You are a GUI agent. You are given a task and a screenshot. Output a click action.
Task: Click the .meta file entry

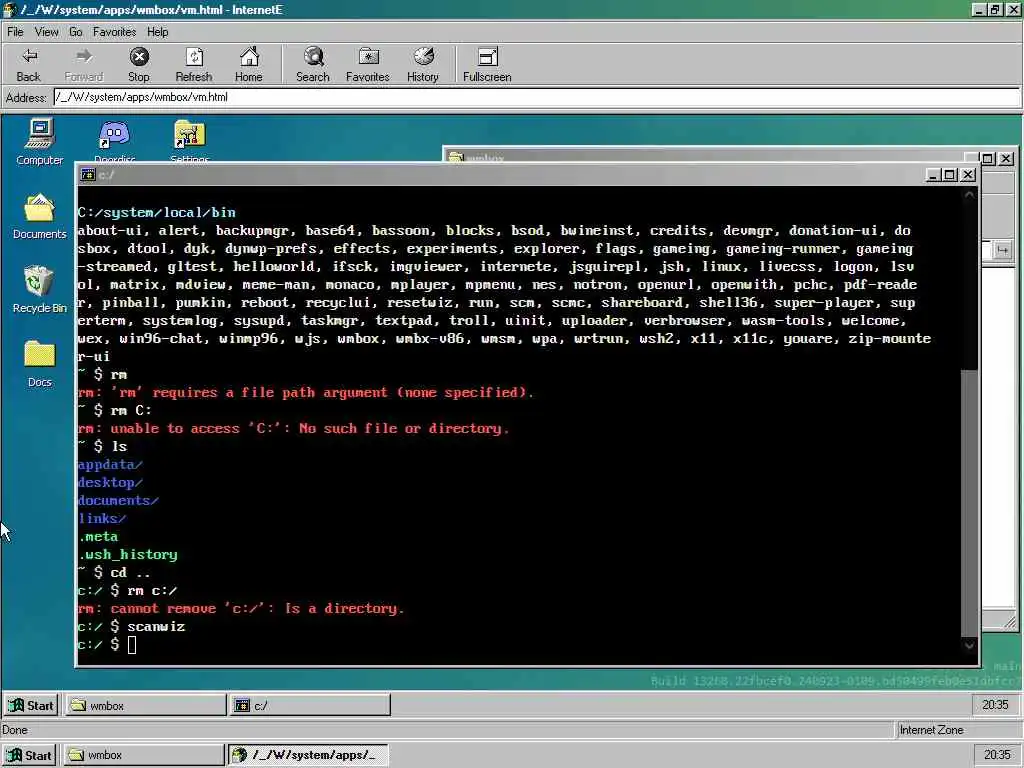tap(98, 536)
